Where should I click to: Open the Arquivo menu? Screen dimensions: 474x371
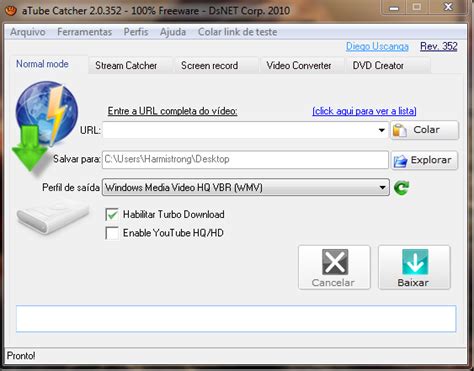pyautogui.click(x=28, y=32)
